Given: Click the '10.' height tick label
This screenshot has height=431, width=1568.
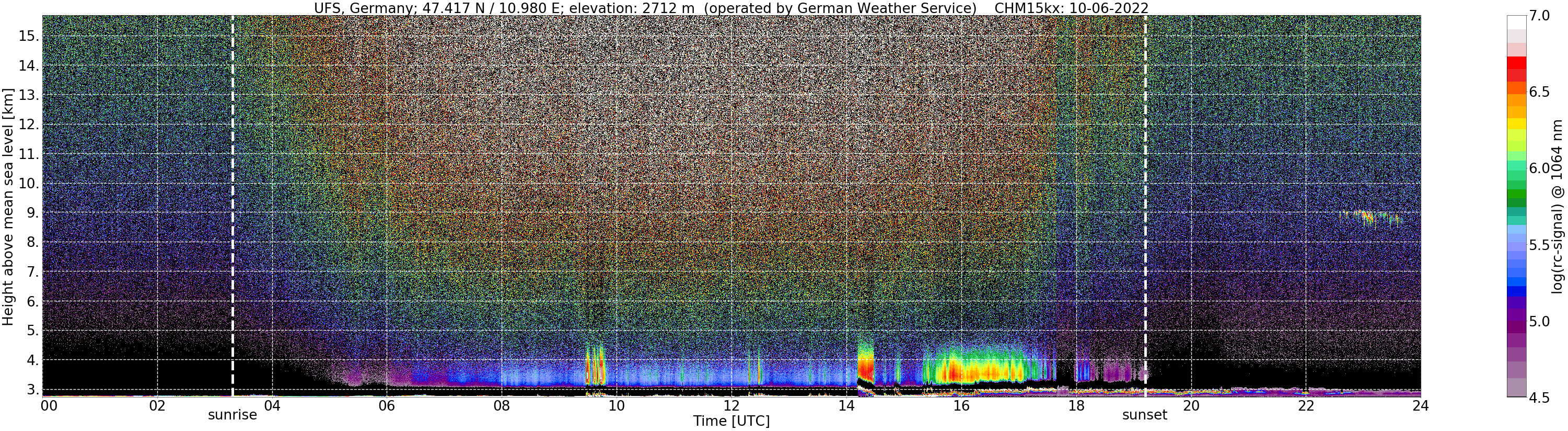Looking at the screenshot, I should (28, 184).
